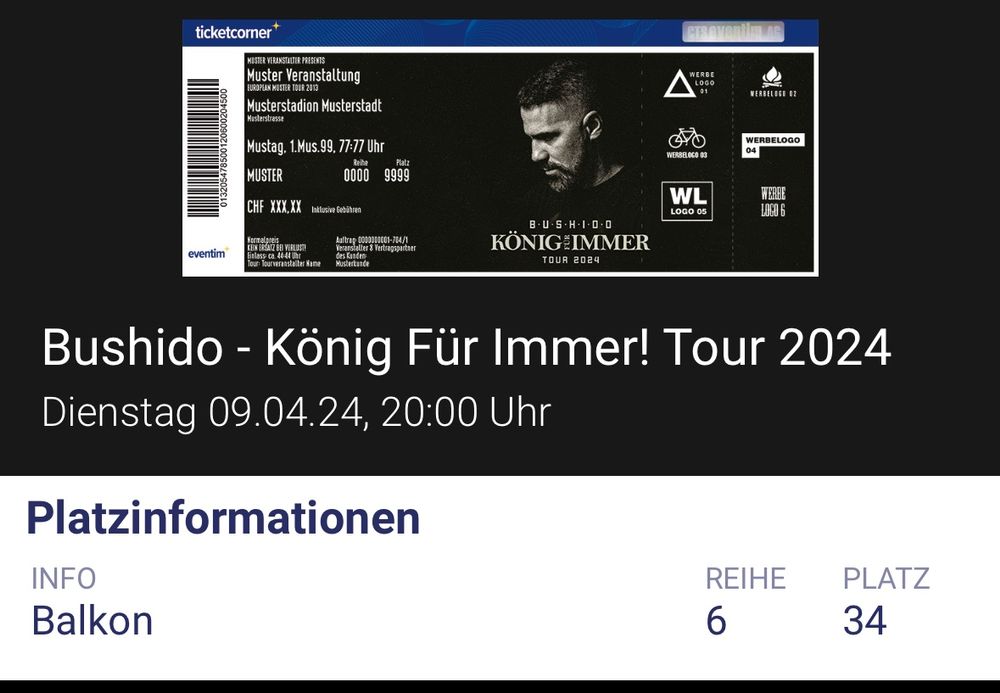Viewport: 1000px width, 693px height.
Task: Click the INFO column label
Action: (x=64, y=579)
